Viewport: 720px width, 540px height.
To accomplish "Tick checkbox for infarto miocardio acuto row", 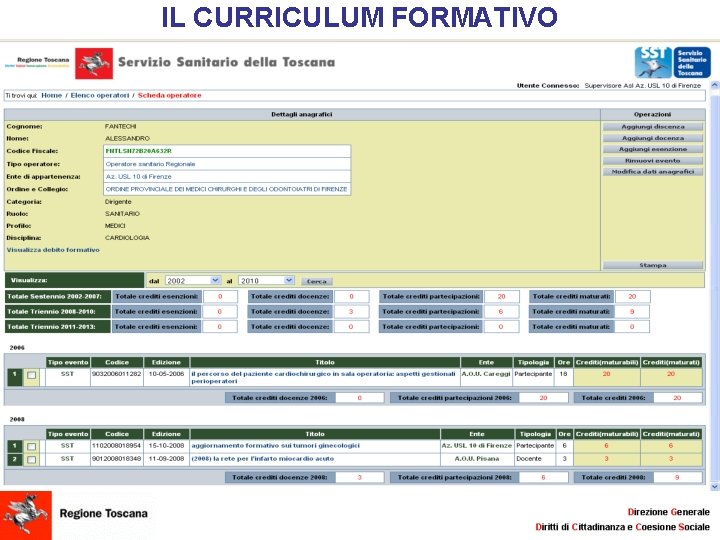I will 31,459.
